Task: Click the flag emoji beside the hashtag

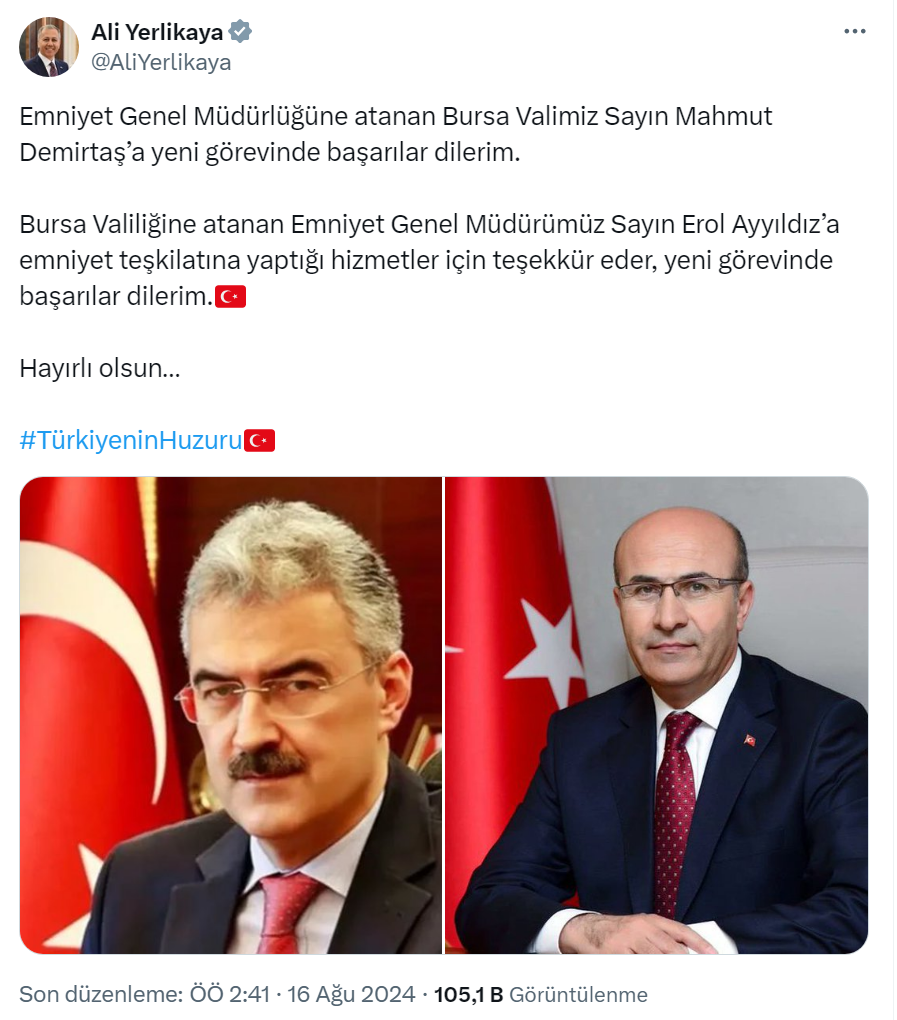Action: [260, 440]
